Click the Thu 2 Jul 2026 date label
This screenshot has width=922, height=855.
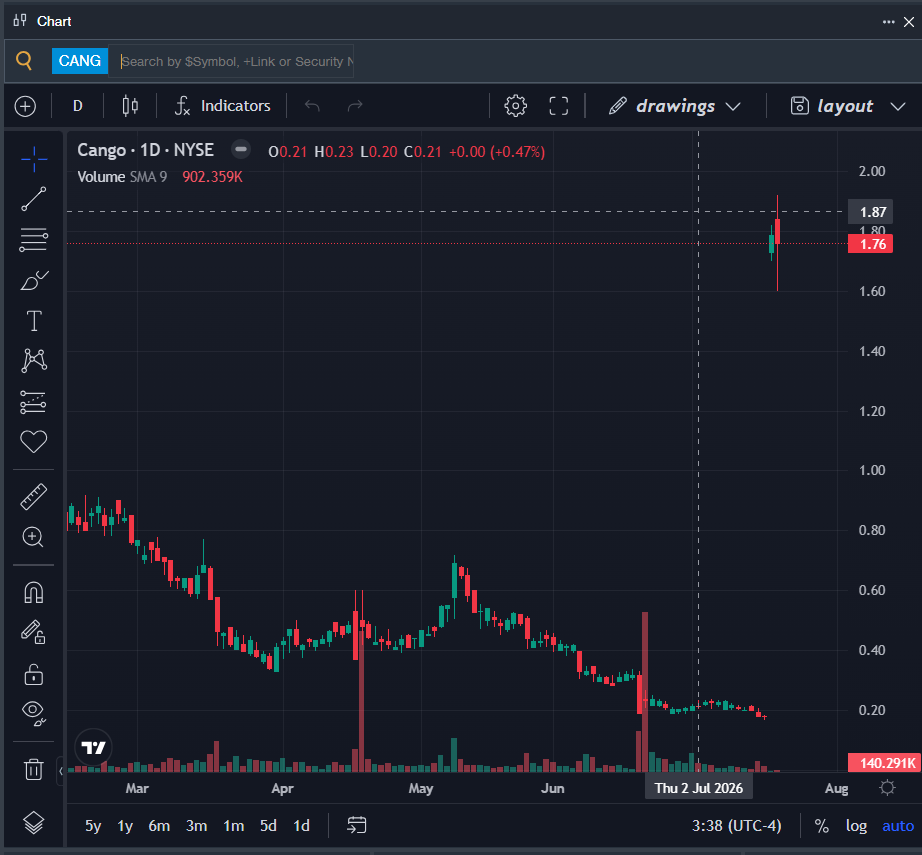699,788
